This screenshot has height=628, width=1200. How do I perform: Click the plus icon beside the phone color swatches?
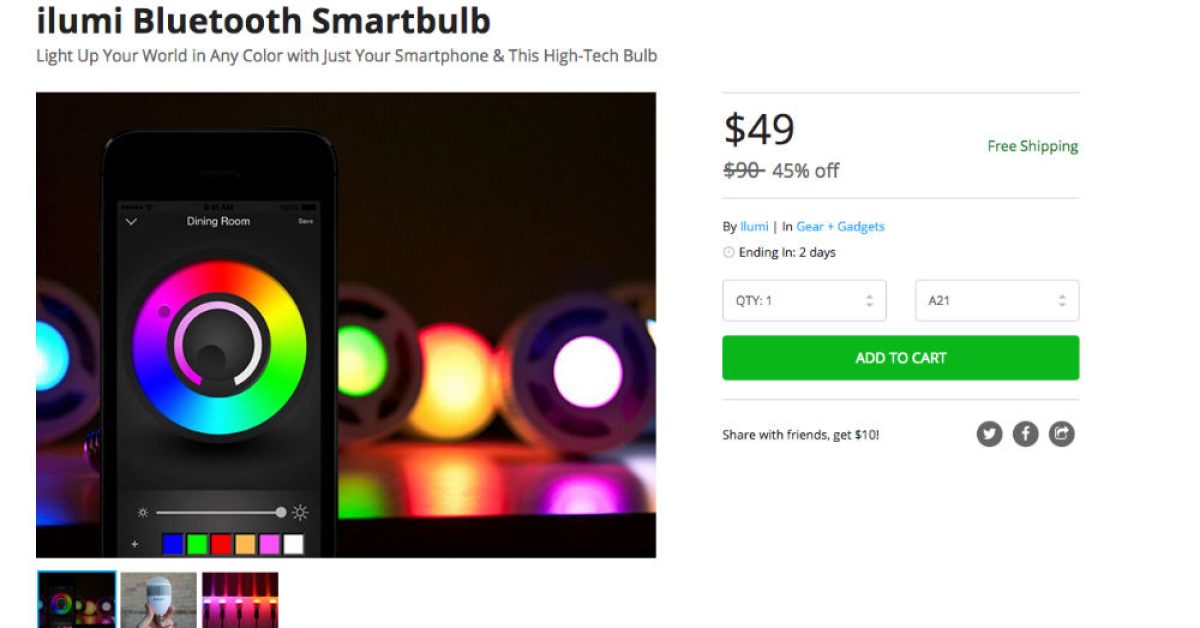click(135, 544)
